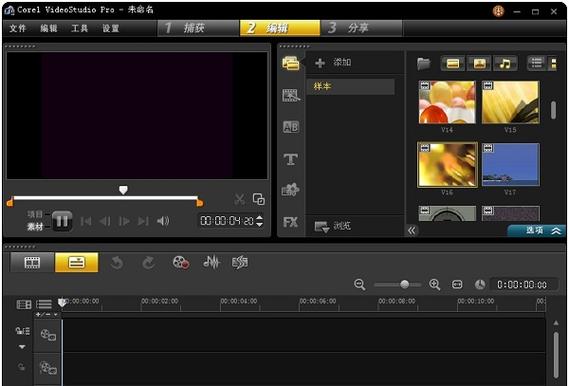The width and height of the screenshot is (569, 386).
Task: Toggle ripple editing option
Action: 22,331
